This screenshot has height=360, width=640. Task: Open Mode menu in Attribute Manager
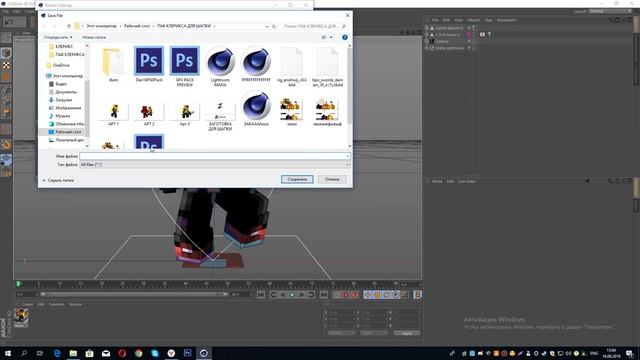(437, 181)
